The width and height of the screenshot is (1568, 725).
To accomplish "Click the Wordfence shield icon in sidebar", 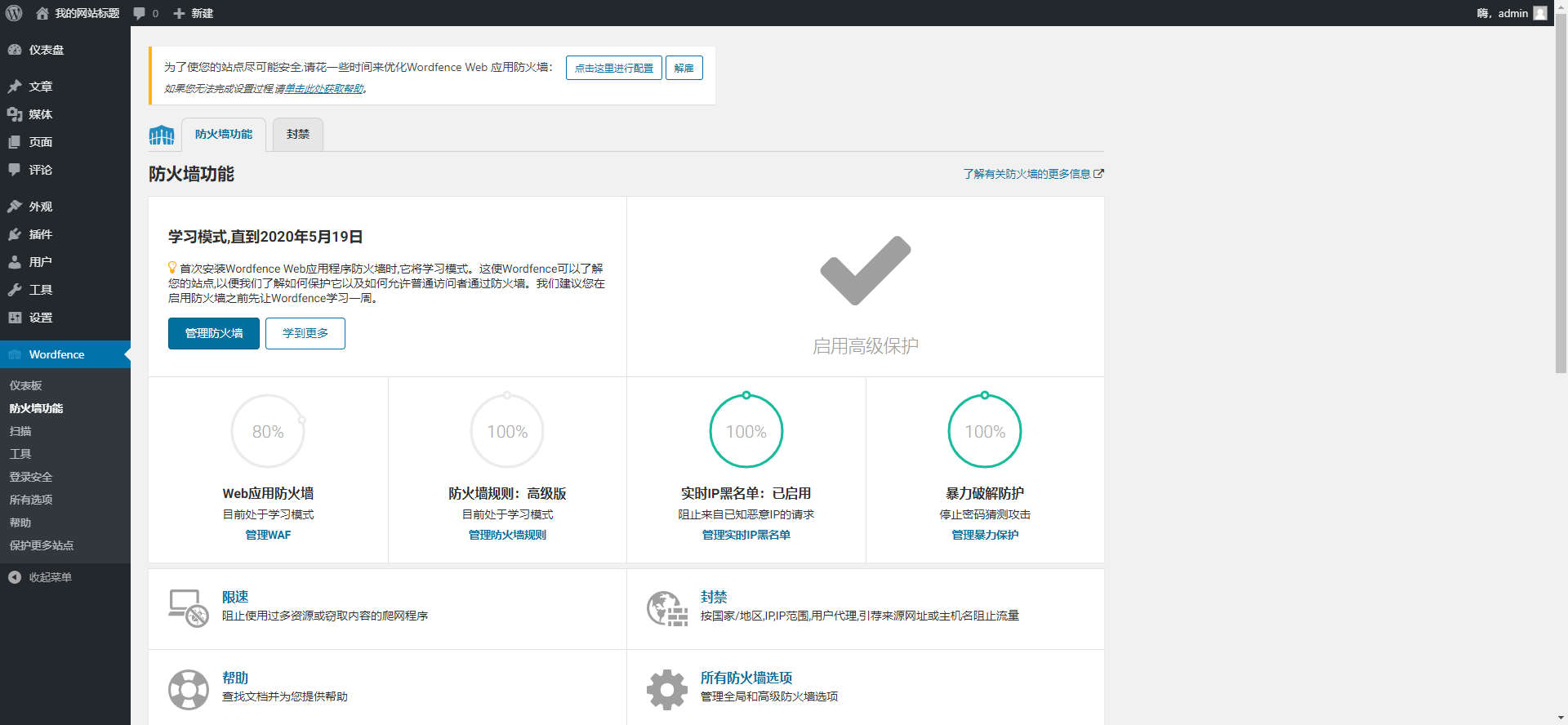I will 15,354.
